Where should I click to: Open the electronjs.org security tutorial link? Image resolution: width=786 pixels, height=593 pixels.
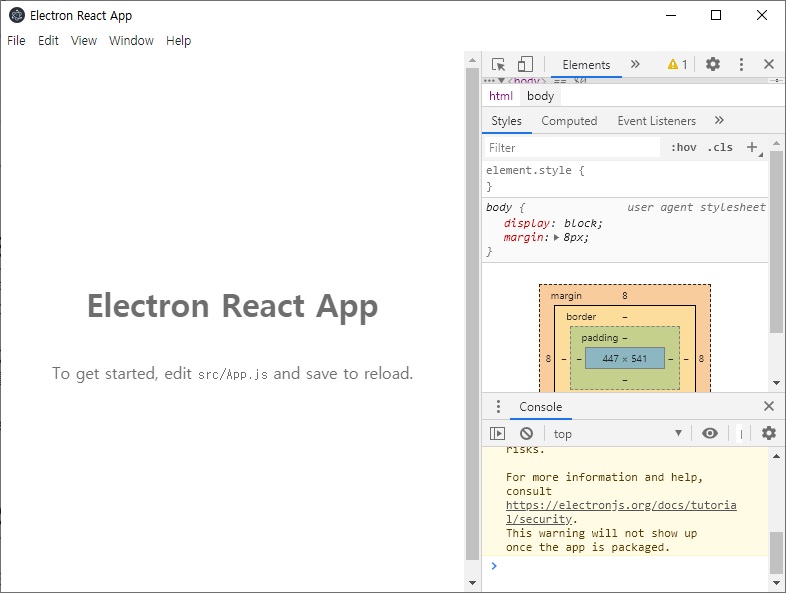(621, 512)
